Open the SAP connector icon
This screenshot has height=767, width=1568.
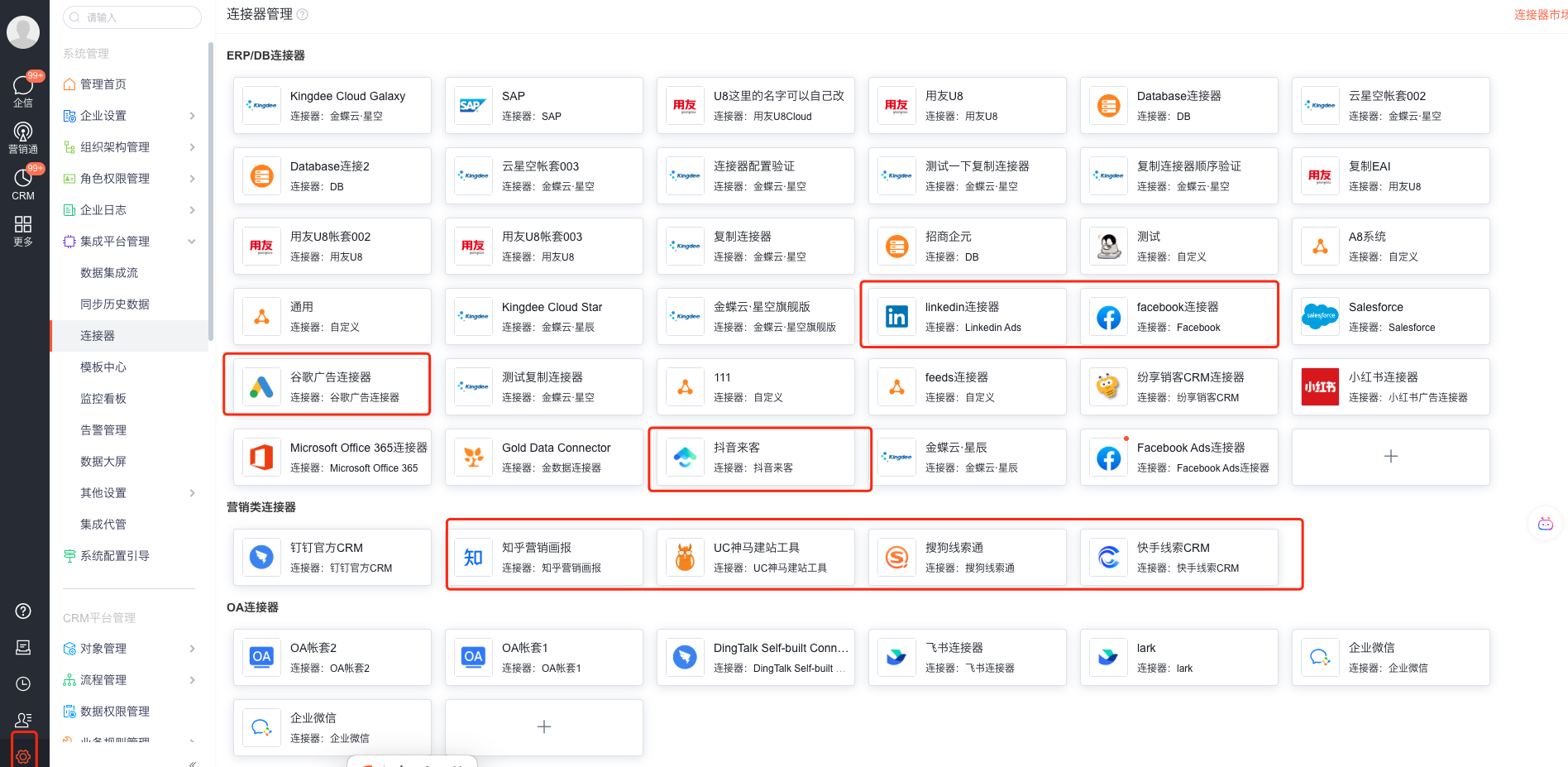coord(473,106)
